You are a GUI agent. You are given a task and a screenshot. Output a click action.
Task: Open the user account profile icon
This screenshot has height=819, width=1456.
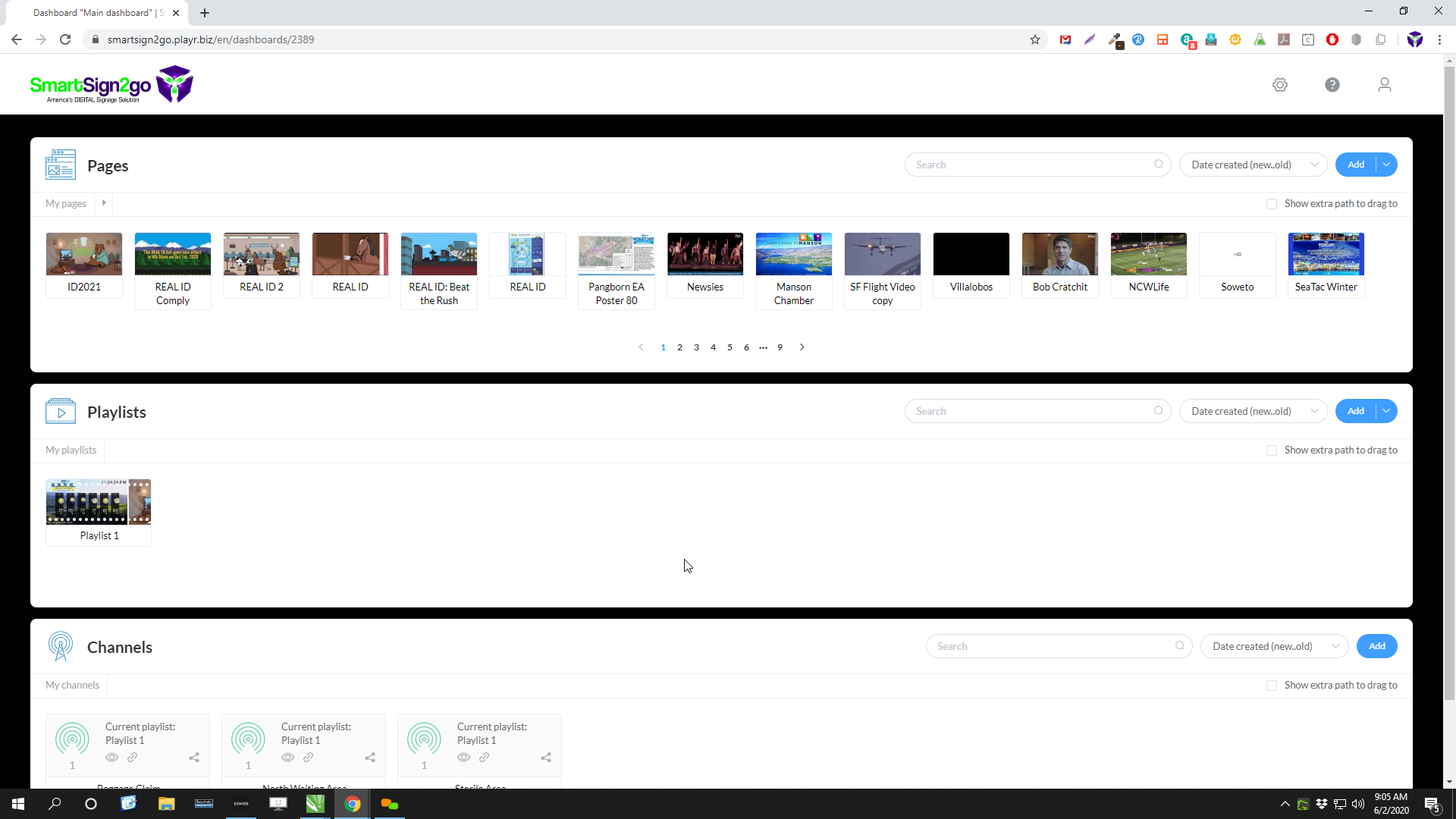click(1385, 85)
